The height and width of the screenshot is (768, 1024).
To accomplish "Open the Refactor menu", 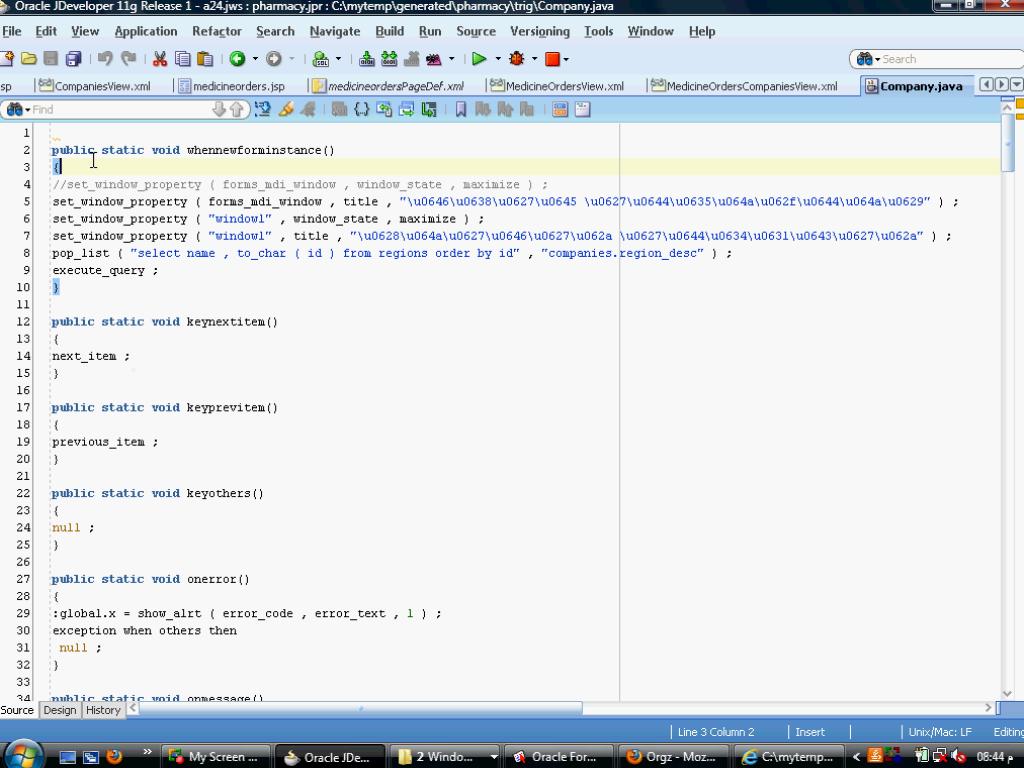I will click(x=217, y=31).
